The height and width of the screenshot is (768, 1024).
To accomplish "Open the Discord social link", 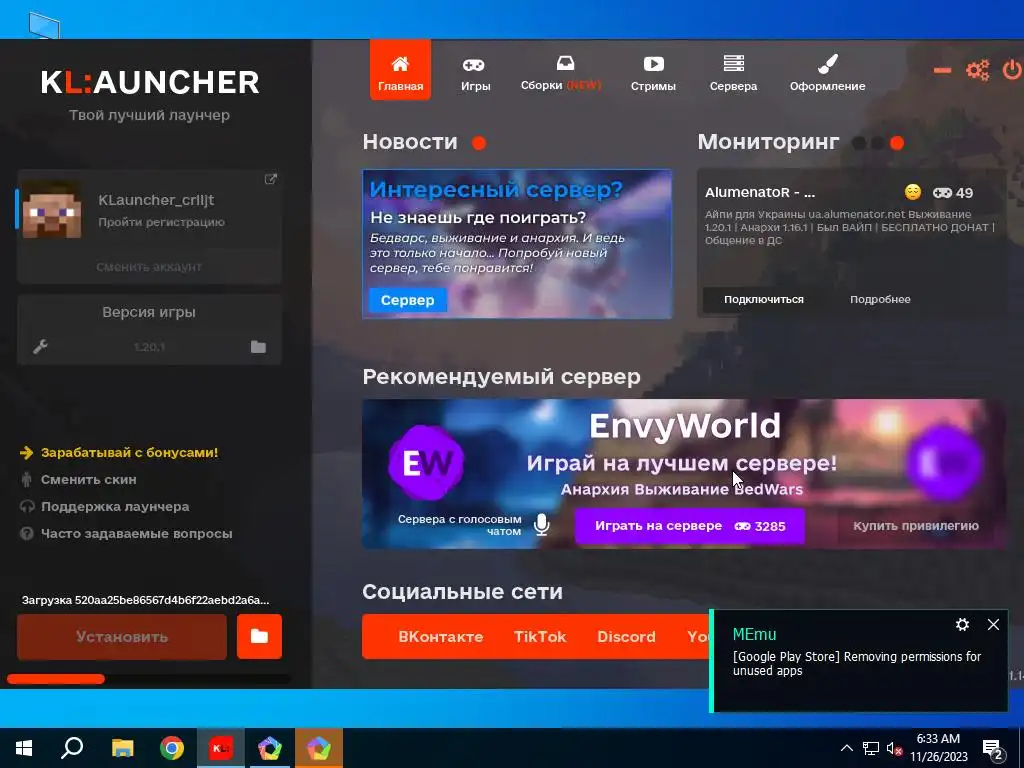I will tap(626, 637).
